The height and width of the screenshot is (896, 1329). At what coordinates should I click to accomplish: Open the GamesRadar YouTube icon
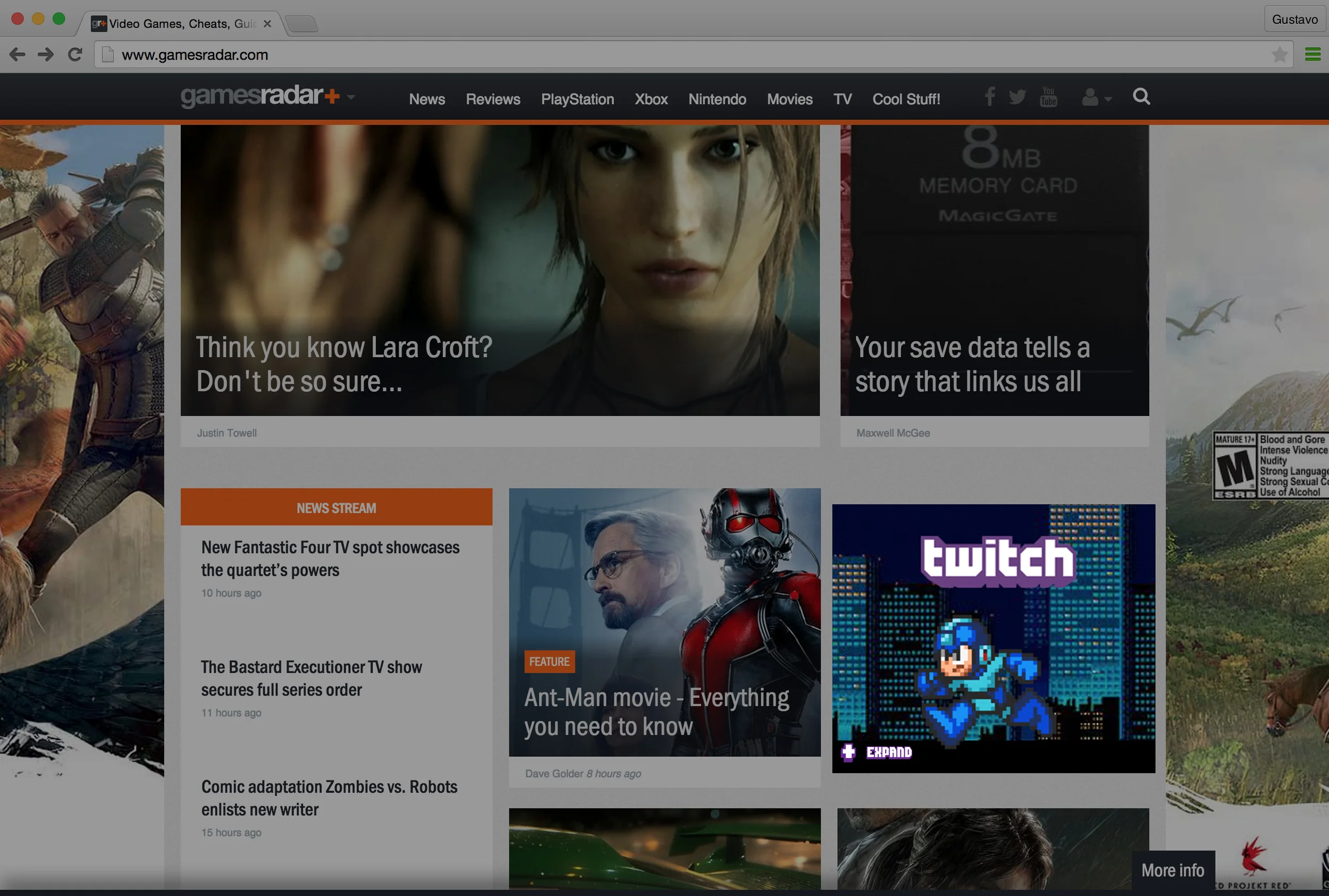tap(1048, 97)
